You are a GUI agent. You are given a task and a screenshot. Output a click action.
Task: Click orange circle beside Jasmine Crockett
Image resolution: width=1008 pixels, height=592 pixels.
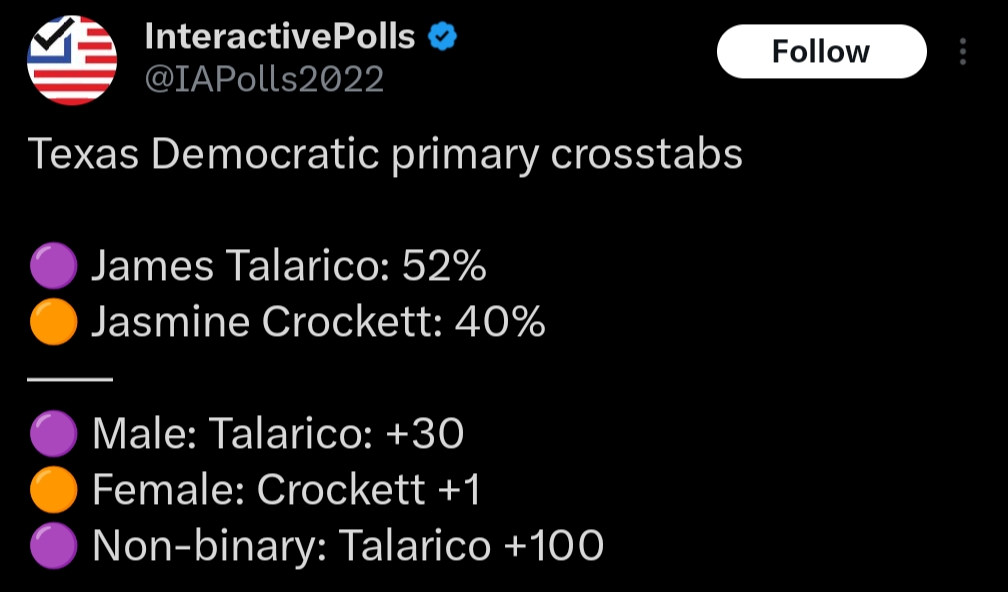point(53,323)
